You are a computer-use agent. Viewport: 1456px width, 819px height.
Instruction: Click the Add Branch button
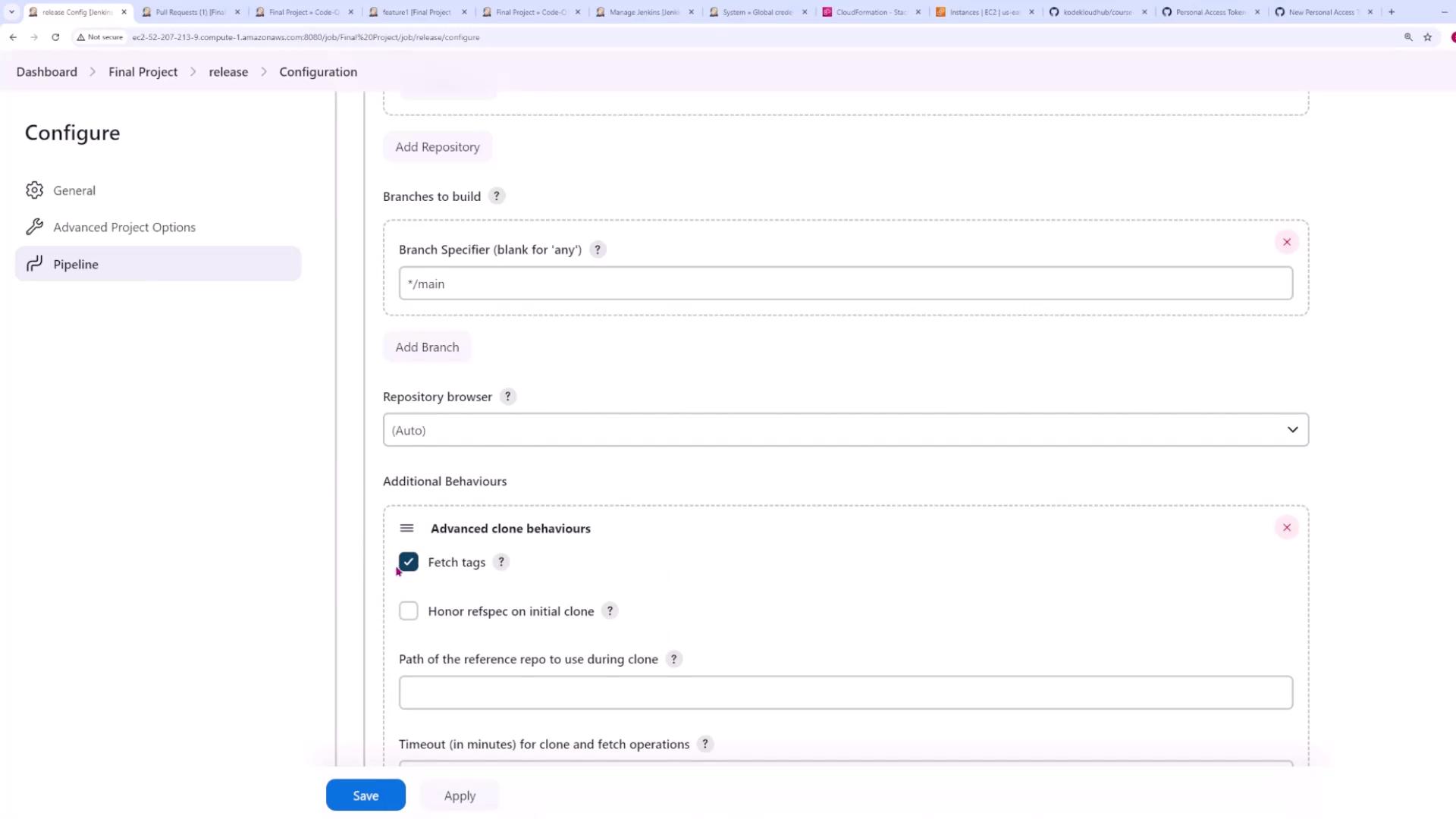tap(427, 347)
